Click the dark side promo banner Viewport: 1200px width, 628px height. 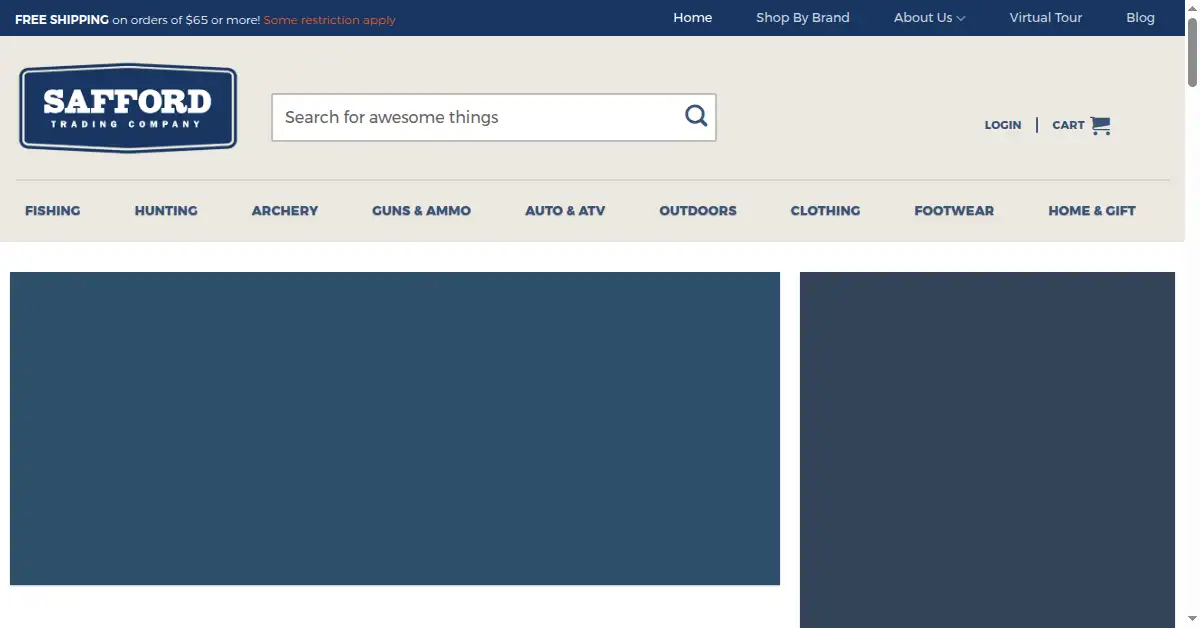click(x=987, y=450)
